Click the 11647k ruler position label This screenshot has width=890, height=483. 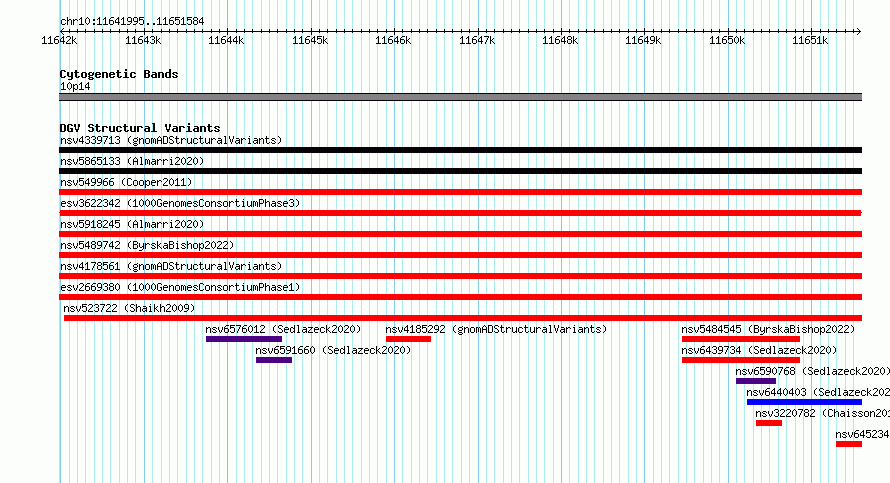coord(477,40)
